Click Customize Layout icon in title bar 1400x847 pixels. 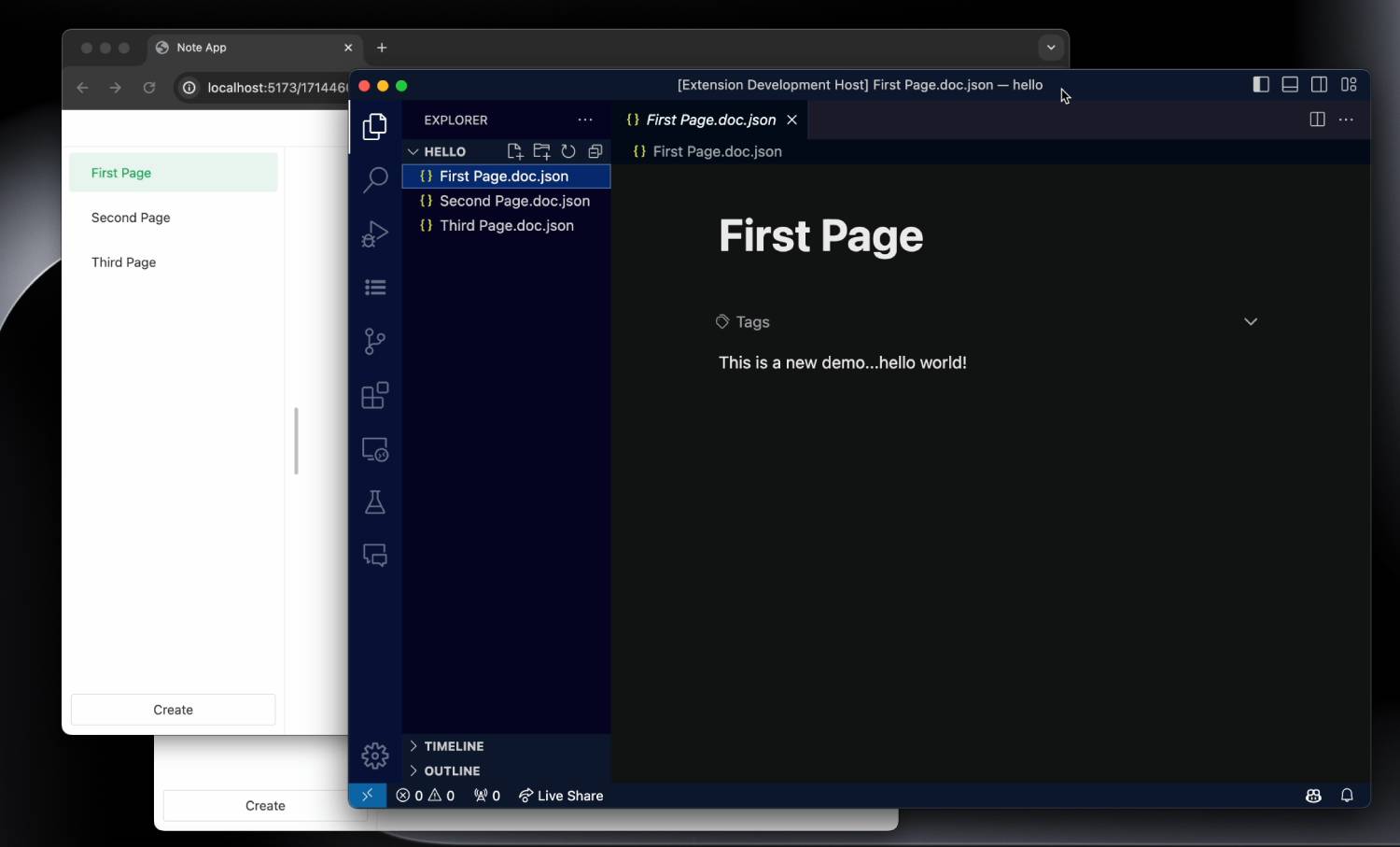pos(1349,84)
